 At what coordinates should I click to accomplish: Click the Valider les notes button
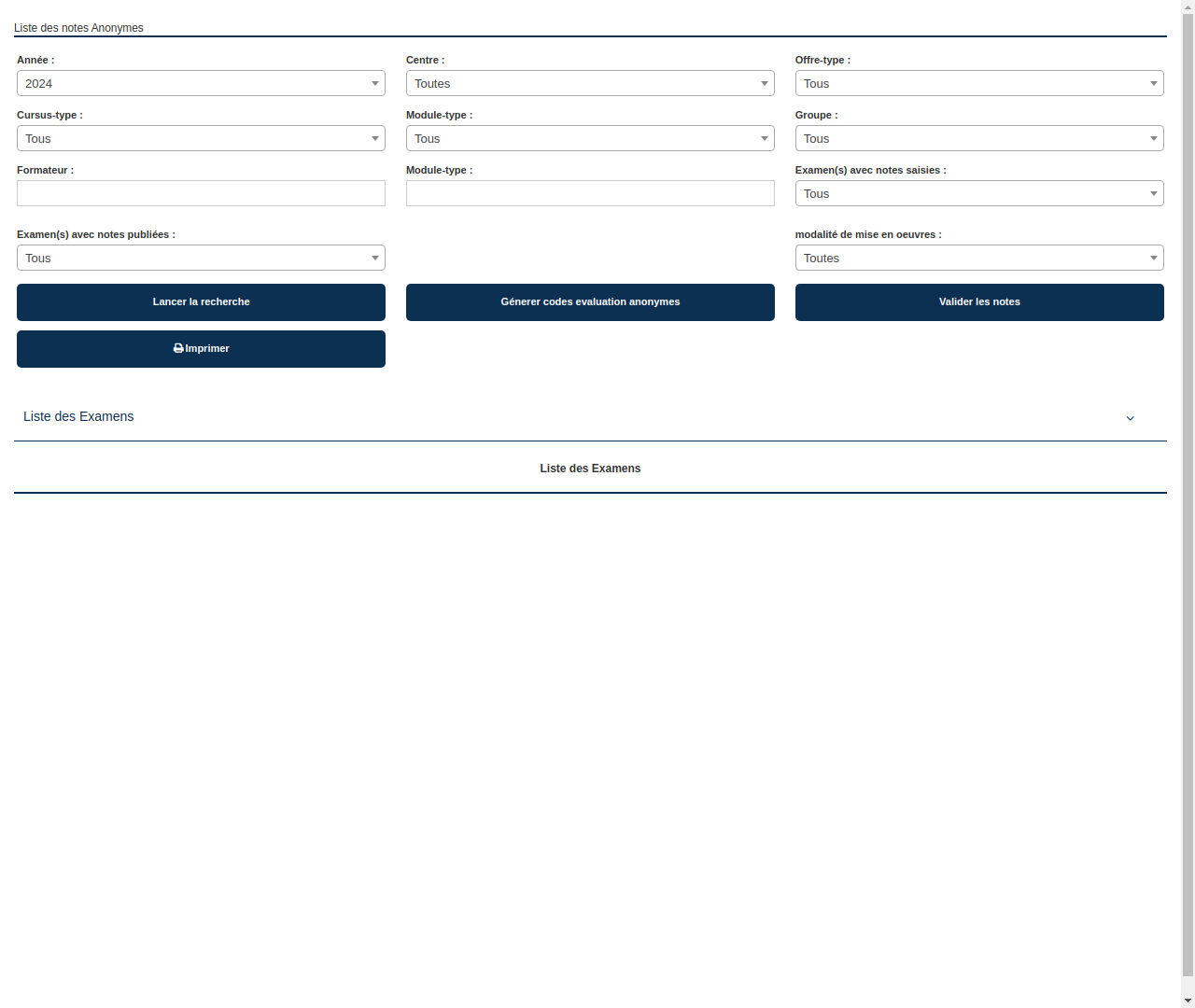[979, 301]
